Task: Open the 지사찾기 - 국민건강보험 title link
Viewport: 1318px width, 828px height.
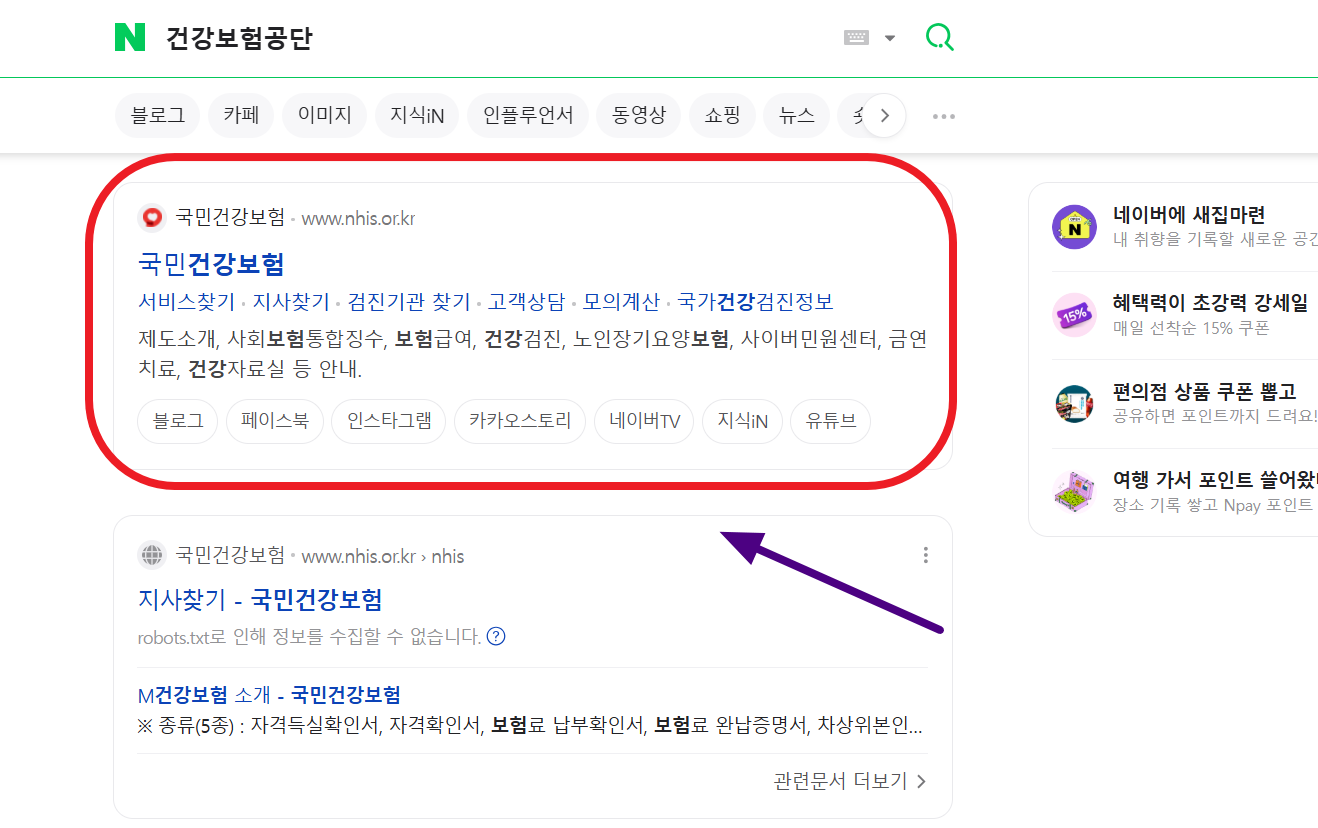Action: 260,600
